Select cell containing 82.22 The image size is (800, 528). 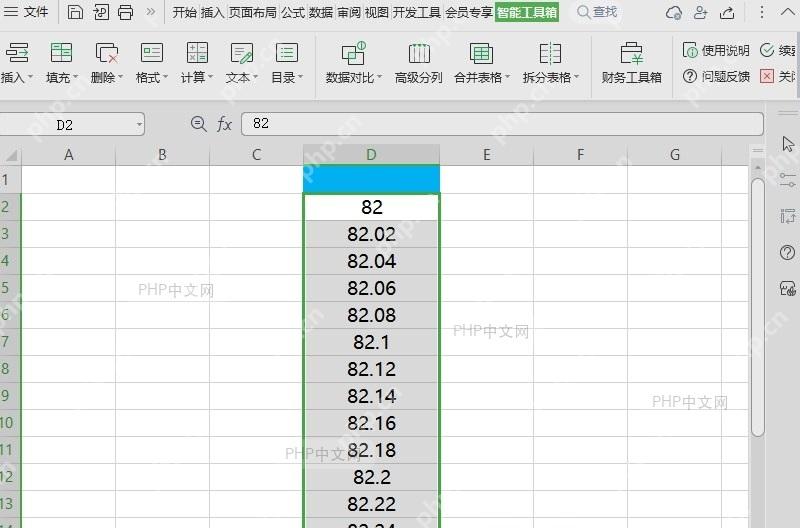point(371,504)
